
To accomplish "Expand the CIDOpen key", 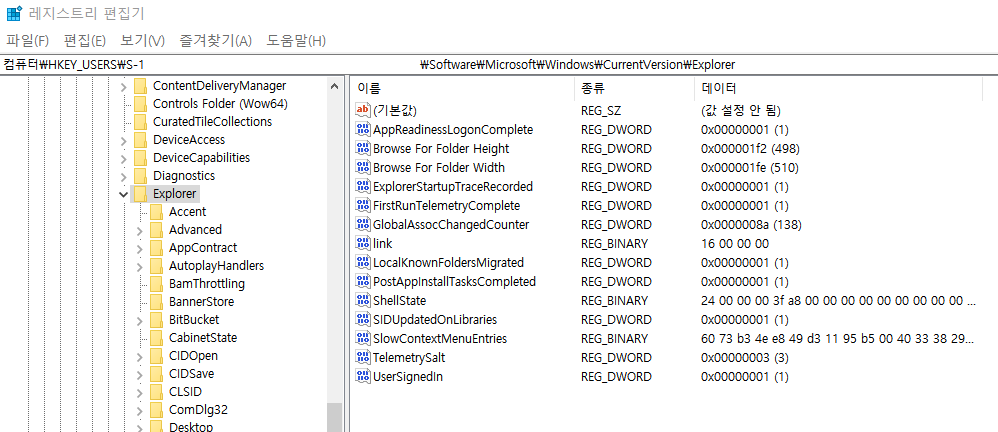I will (x=140, y=356).
